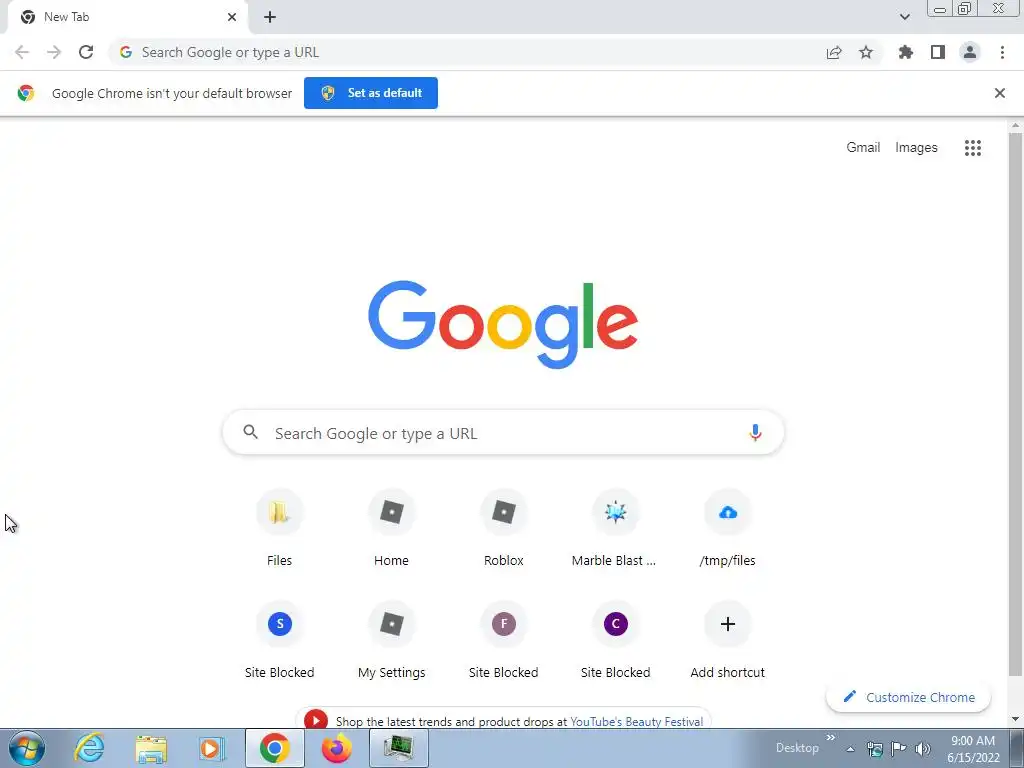Open the share this page icon
The width and height of the screenshot is (1024, 768).
point(834,52)
